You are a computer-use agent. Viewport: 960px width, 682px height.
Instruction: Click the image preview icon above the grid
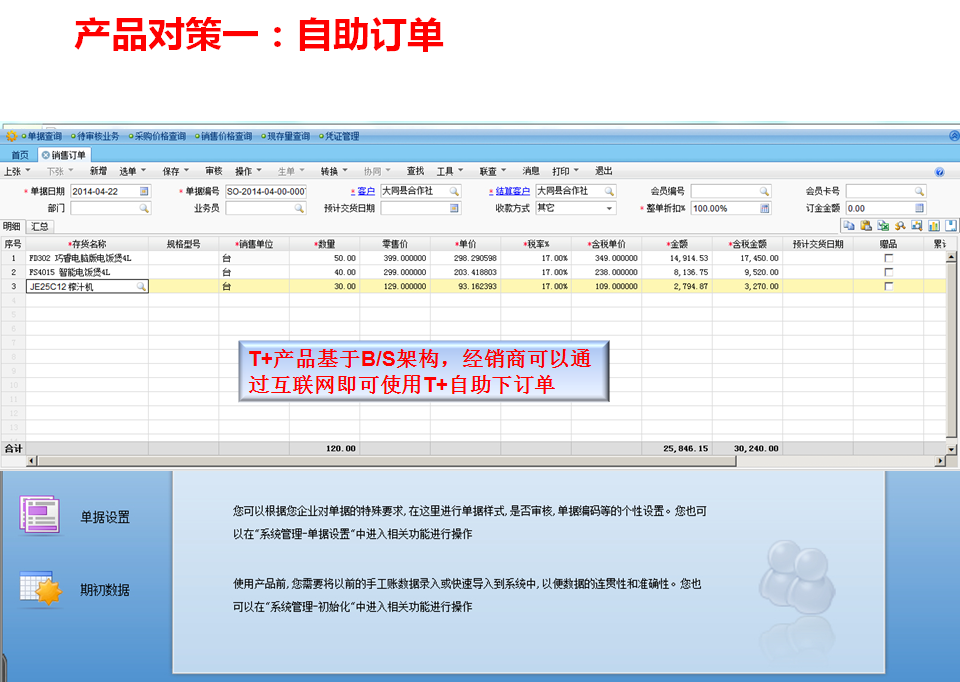[x=917, y=225]
